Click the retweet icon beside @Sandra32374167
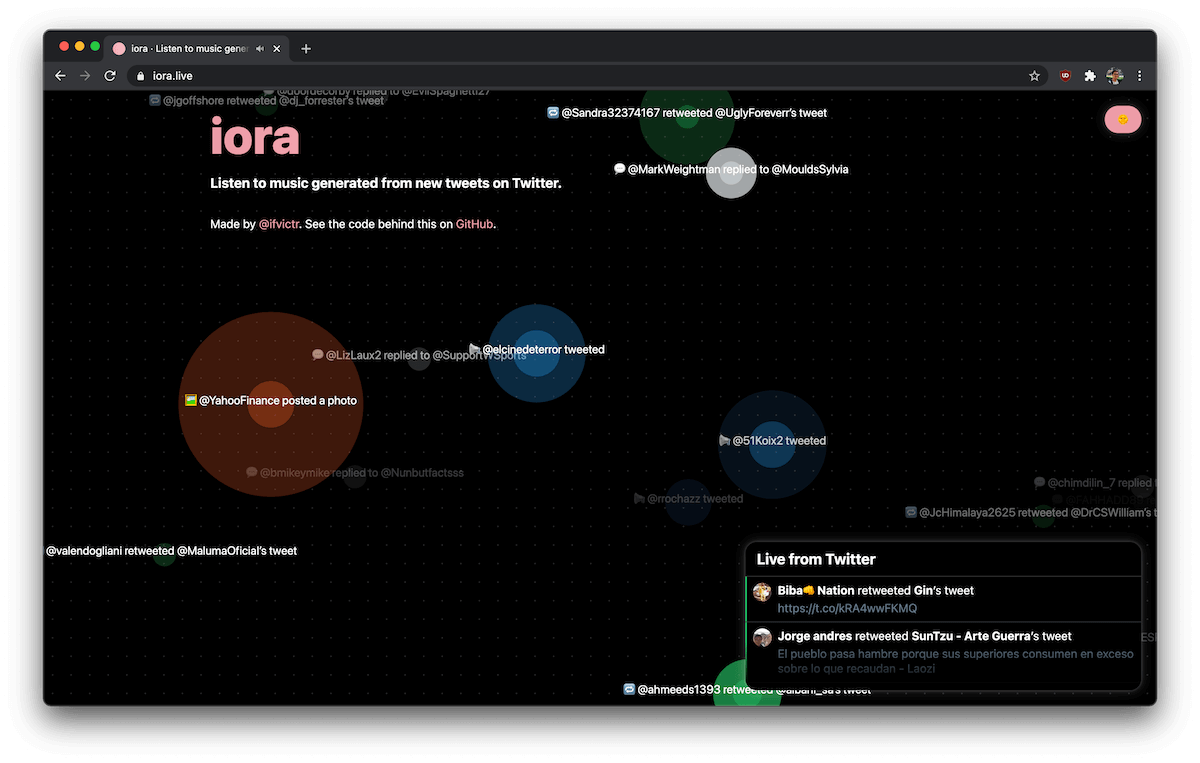Viewport: 1200px width, 763px height. (x=553, y=113)
